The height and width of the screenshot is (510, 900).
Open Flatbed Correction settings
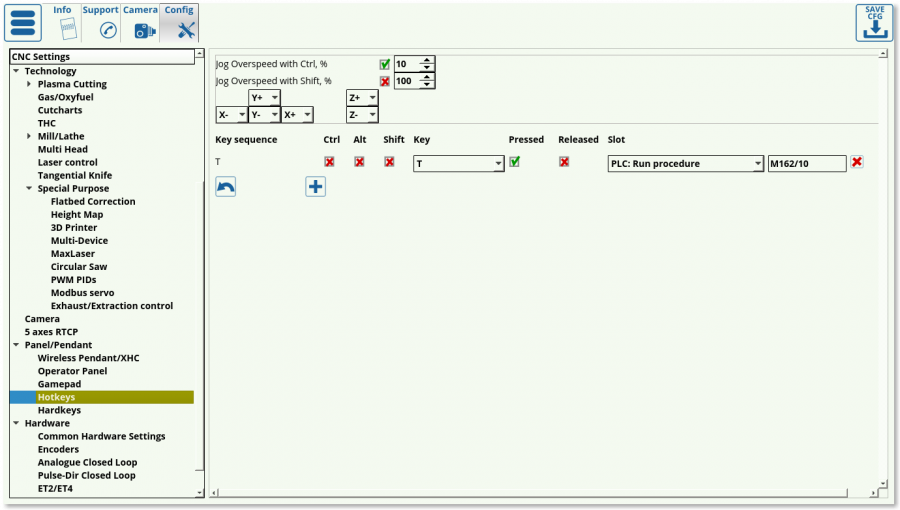93,201
